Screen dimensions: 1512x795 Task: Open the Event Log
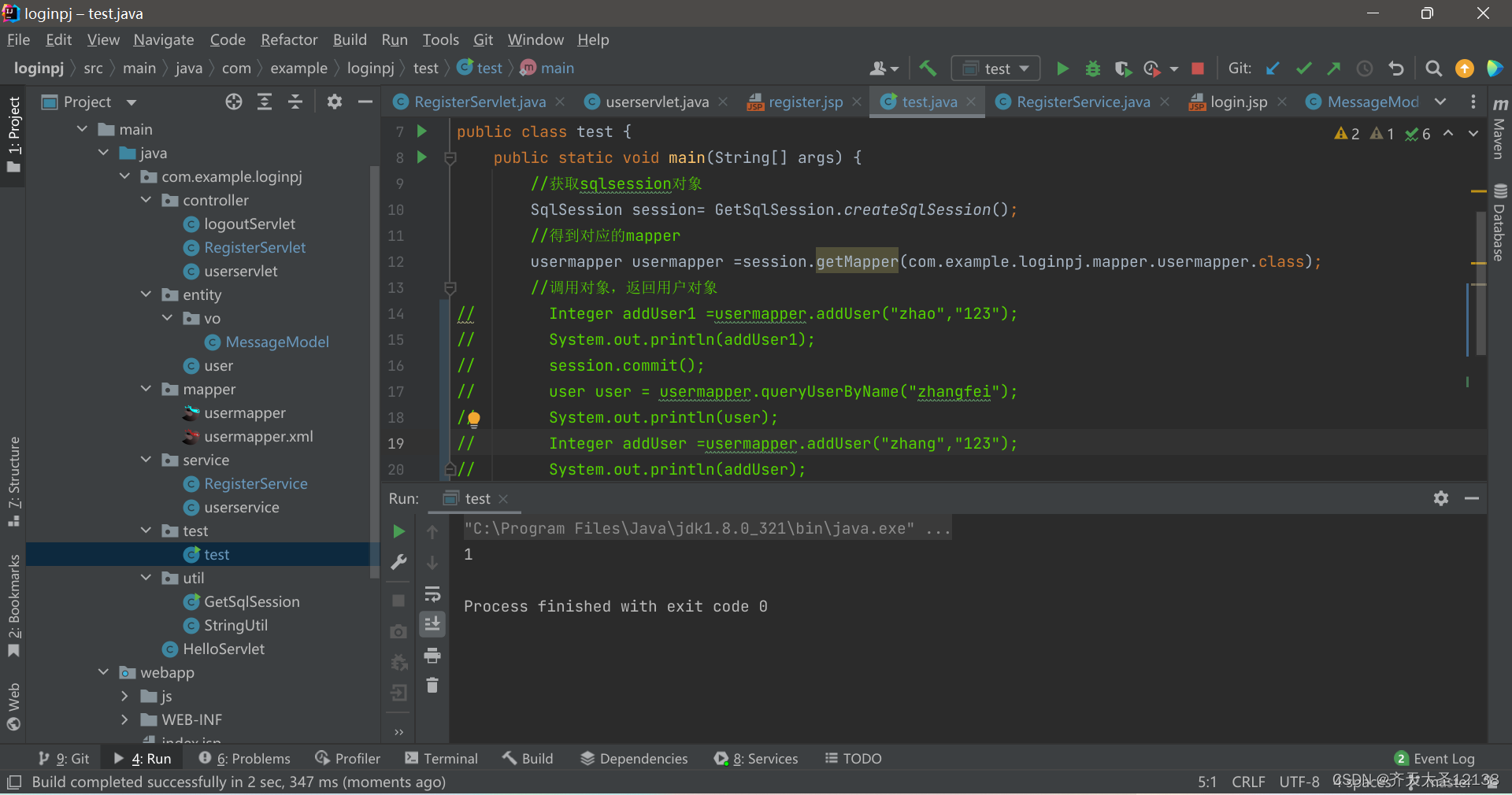pos(1434,758)
